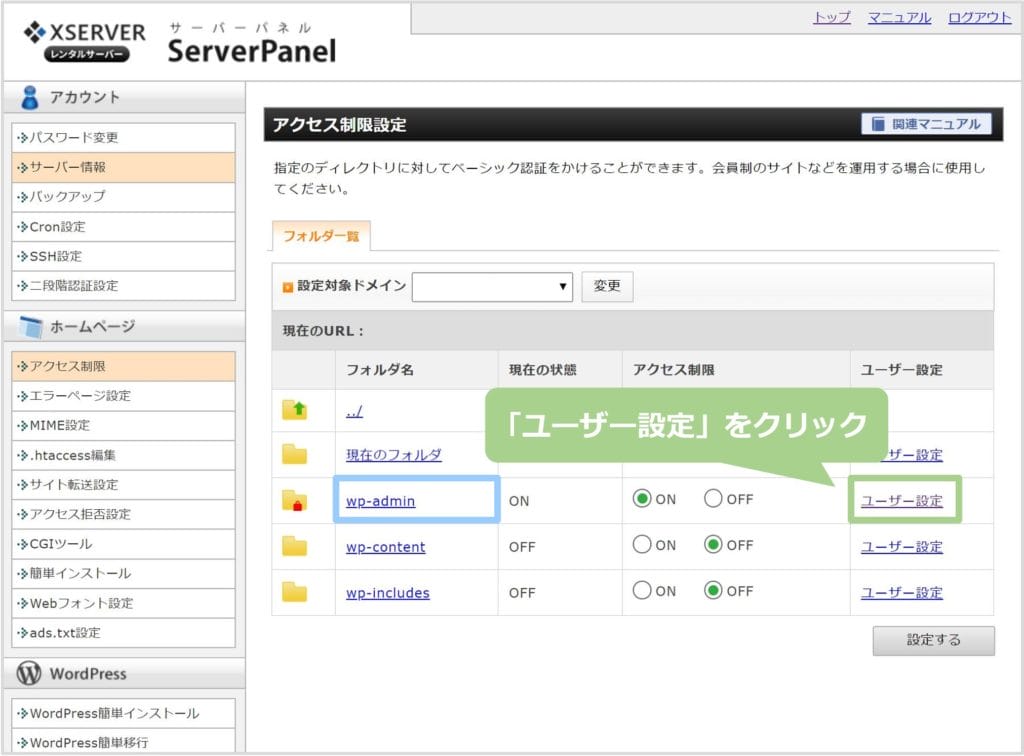The image size is (1024, 756).
Task: Click the ログアウト link at top
Action: click(x=979, y=18)
